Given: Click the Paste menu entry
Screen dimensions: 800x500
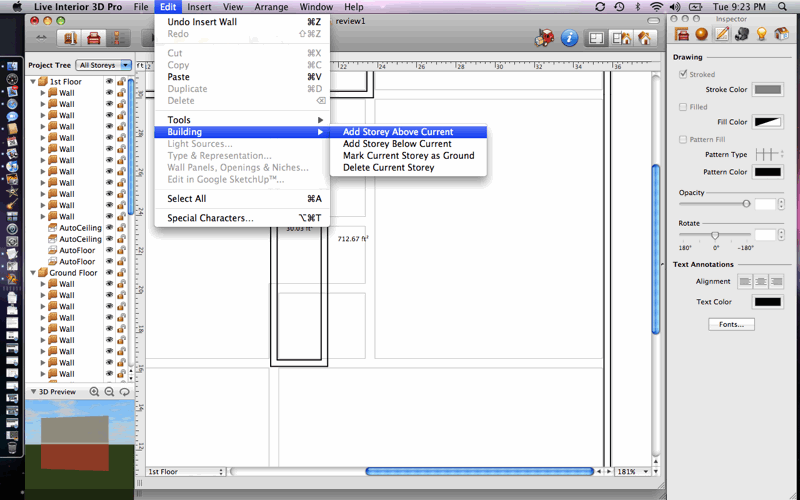Looking at the screenshot, I should (x=242, y=77).
